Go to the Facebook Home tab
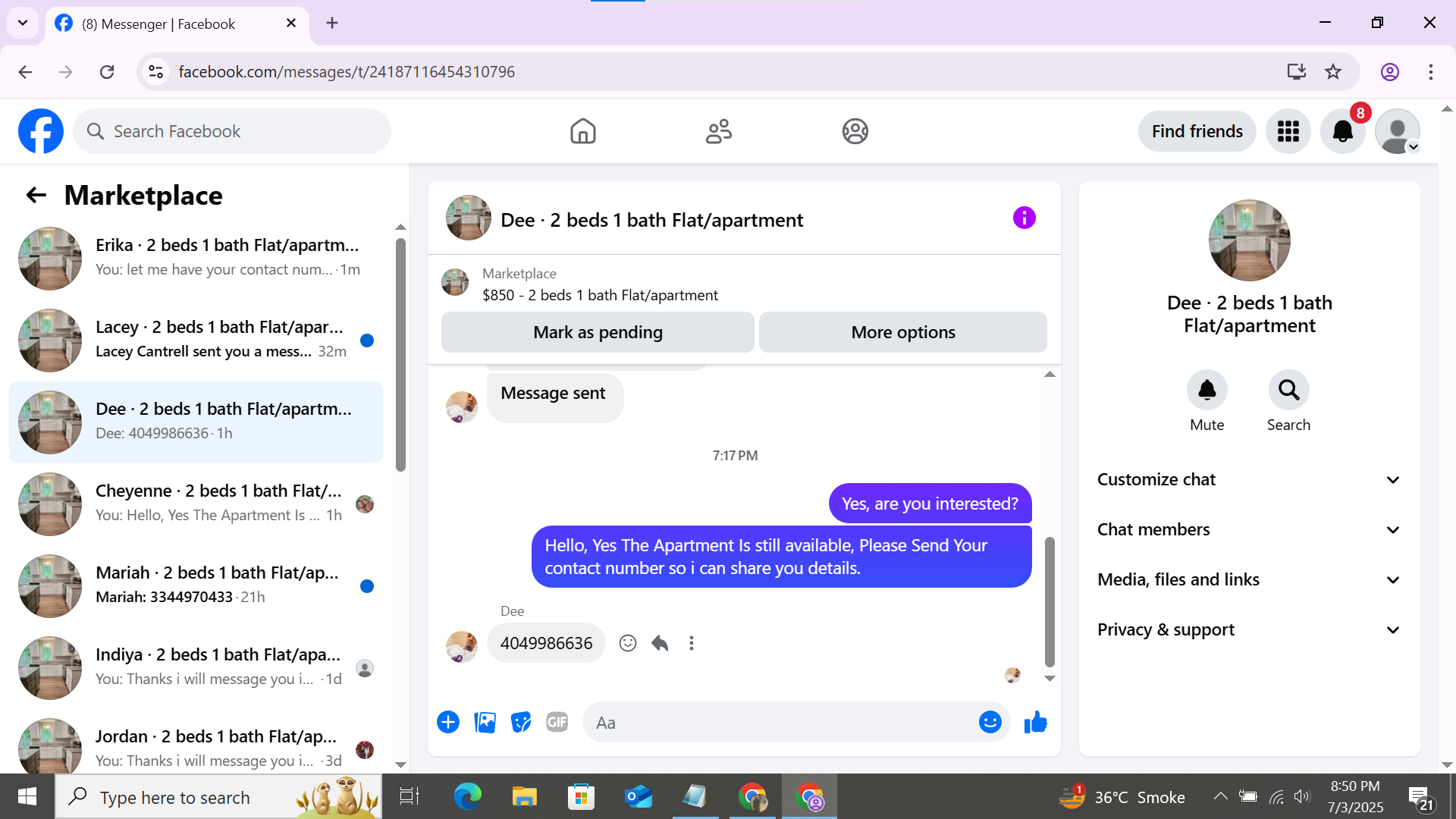This screenshot has width=1456, height=819. (582, 131)
